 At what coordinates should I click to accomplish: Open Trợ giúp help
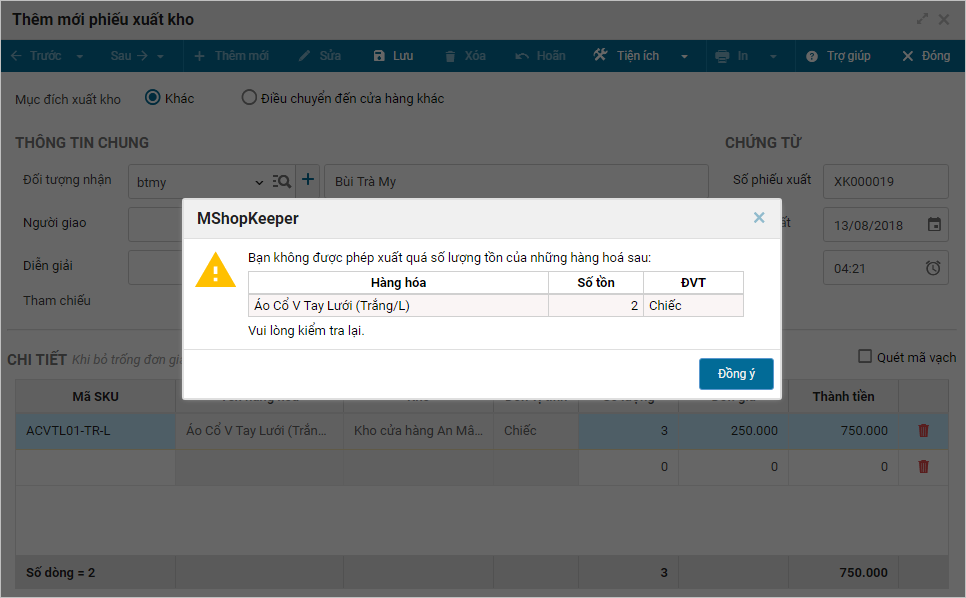838,55
